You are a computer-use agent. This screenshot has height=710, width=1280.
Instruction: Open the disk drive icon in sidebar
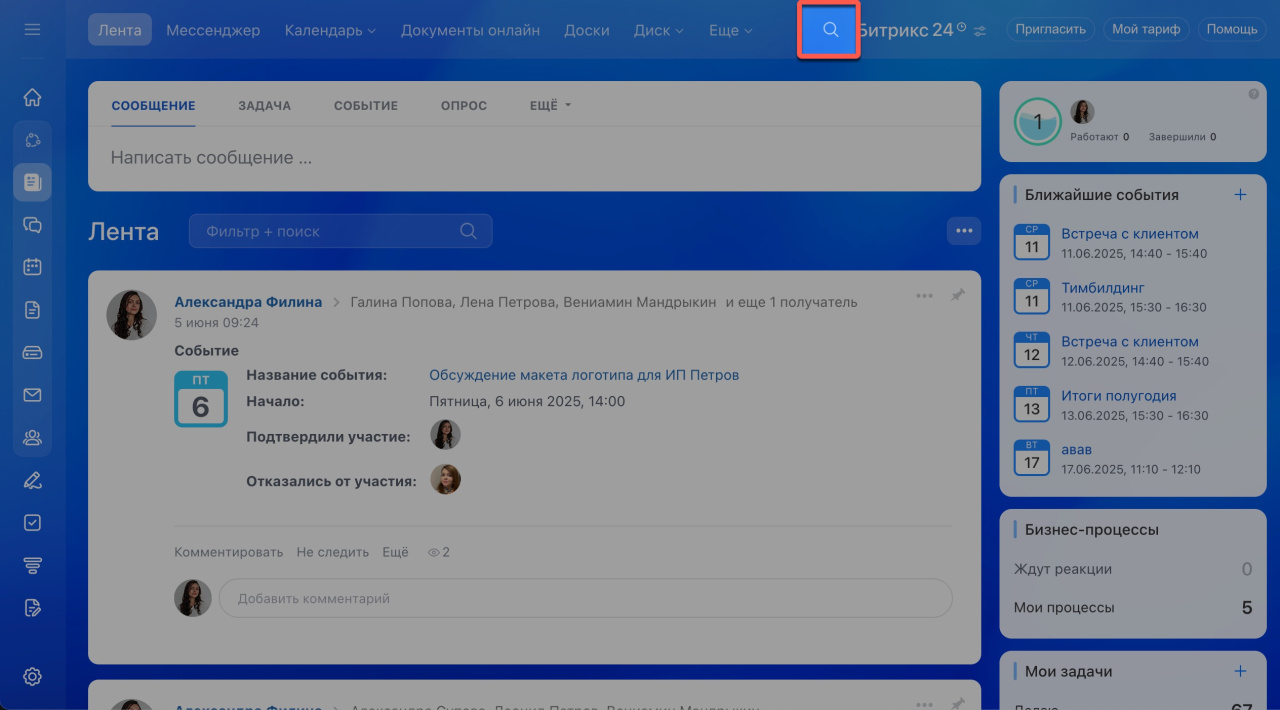pos(32,352)
